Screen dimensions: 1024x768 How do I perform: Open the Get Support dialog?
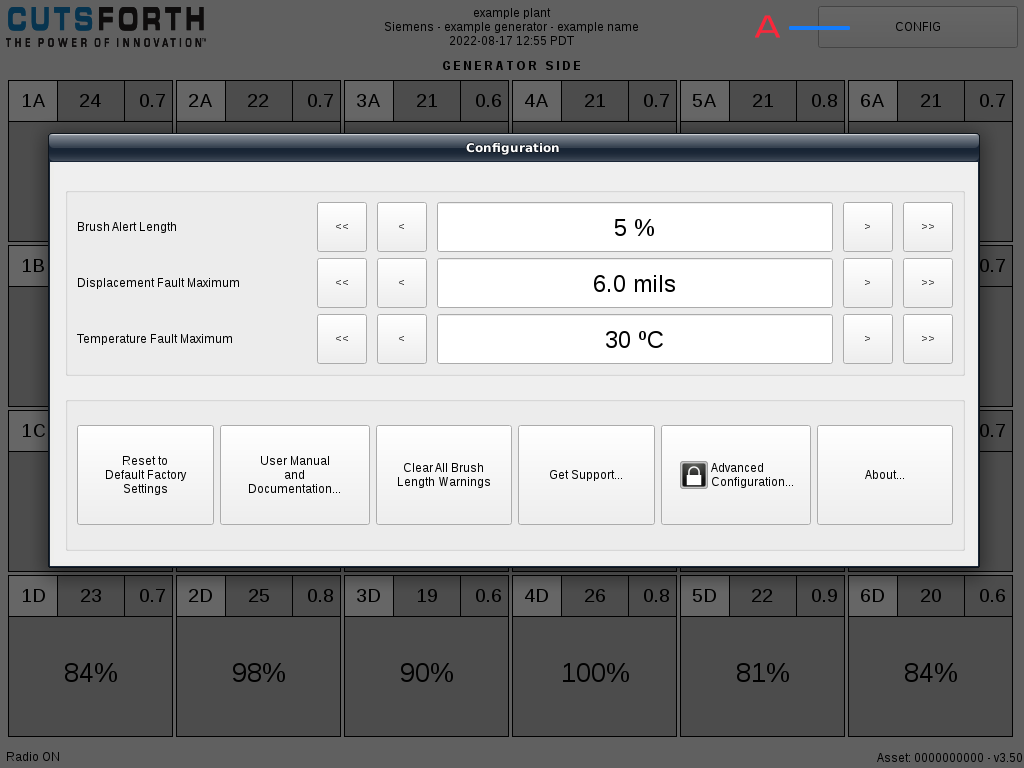click(586, 475)
